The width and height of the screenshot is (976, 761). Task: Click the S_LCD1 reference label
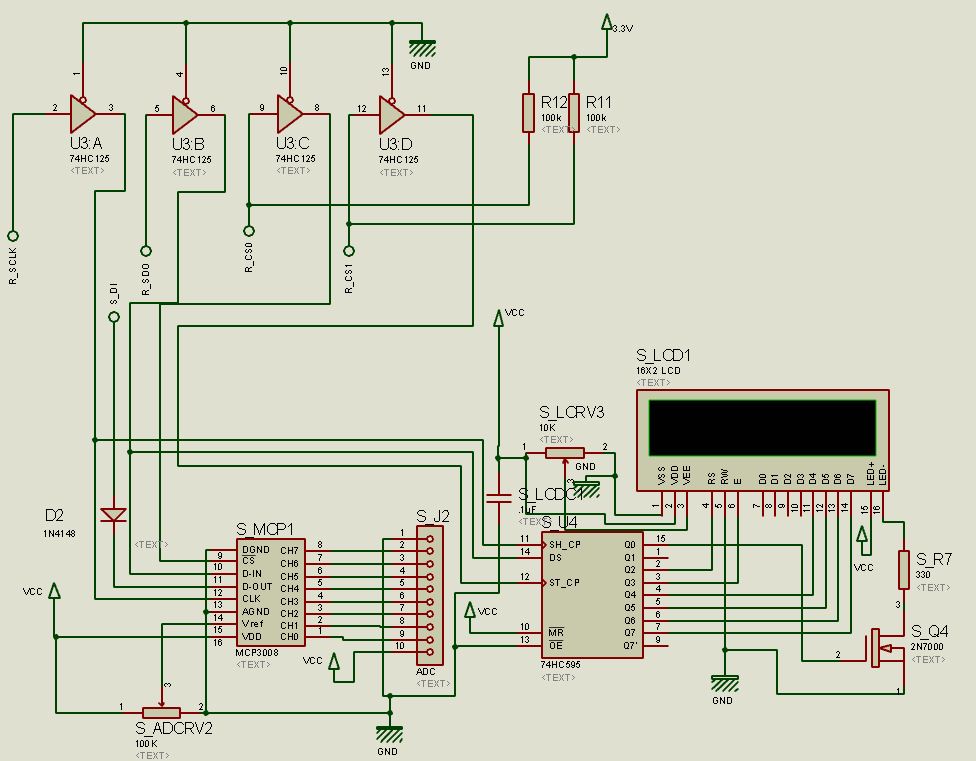(663, 355)
